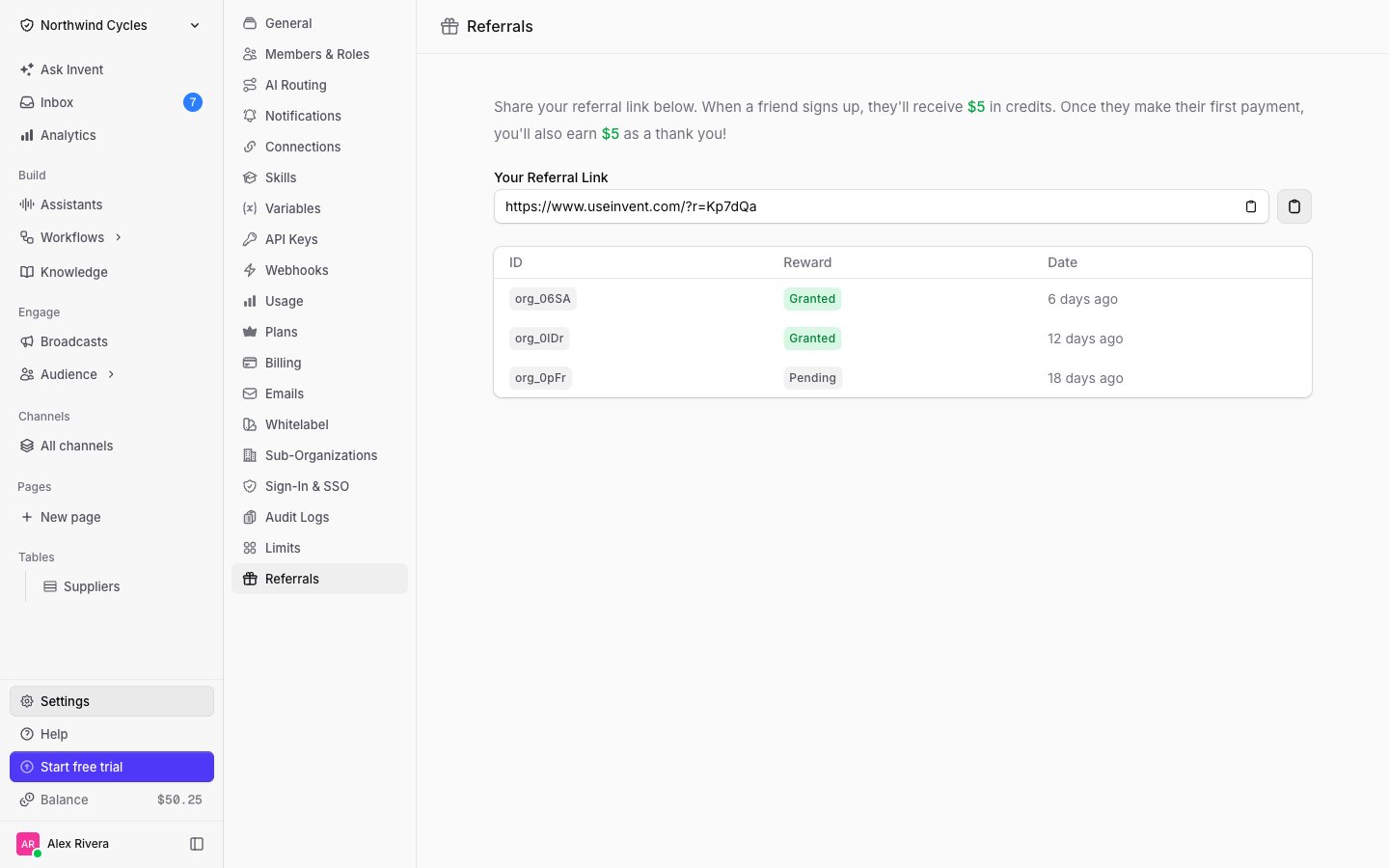Open AI Routing settings
Image resolution: width=1389 pixels, height=868 pixels.
click(319, 85)
